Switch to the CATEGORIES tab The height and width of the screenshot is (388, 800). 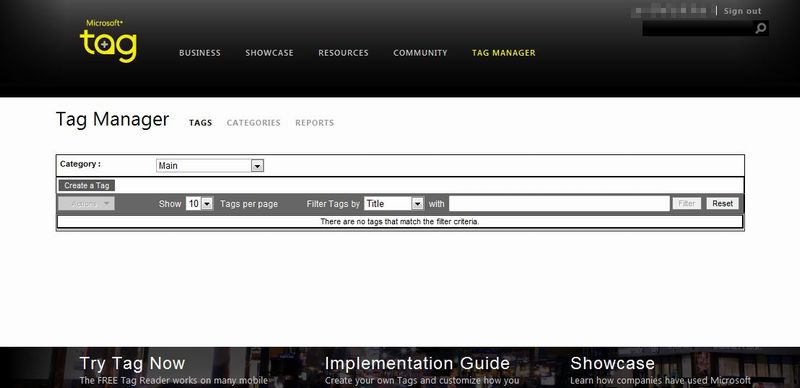254,123
